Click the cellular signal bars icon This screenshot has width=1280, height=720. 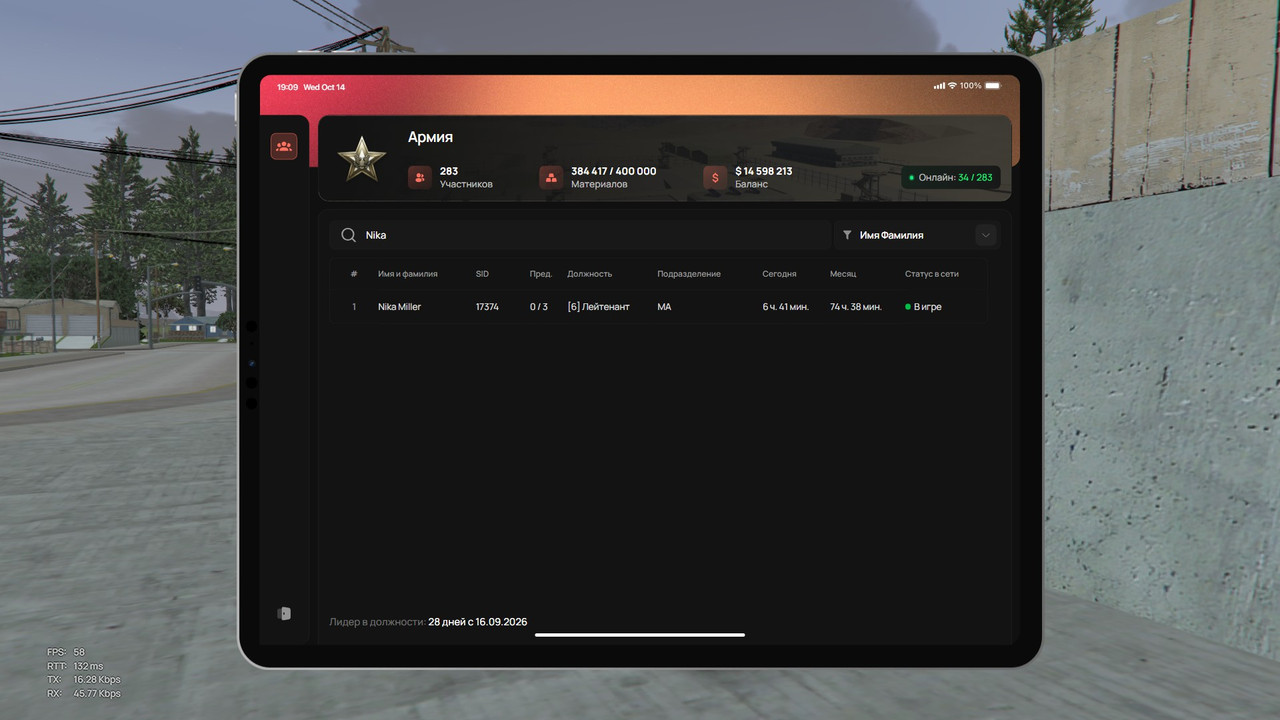(939, 86)
